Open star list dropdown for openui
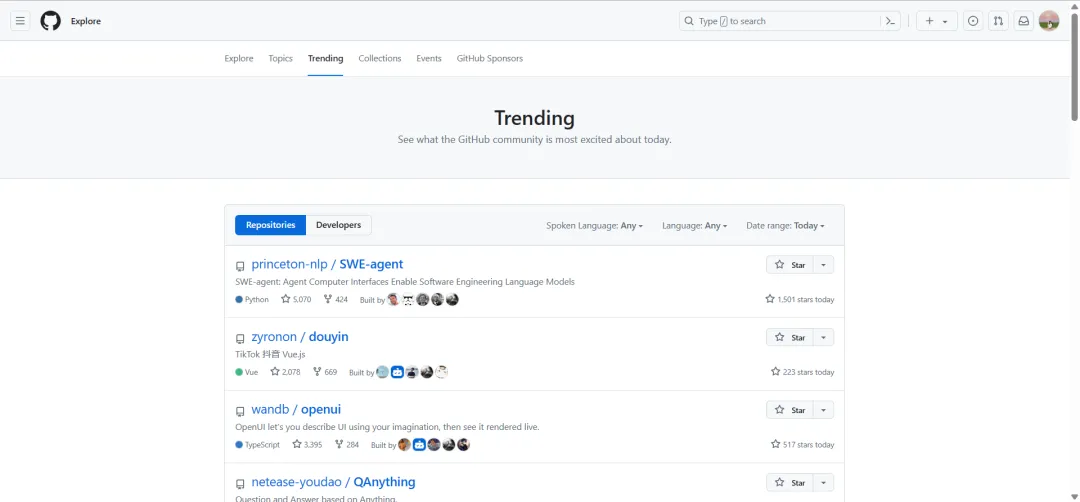 pyautogui.click(x=824, y=410)
